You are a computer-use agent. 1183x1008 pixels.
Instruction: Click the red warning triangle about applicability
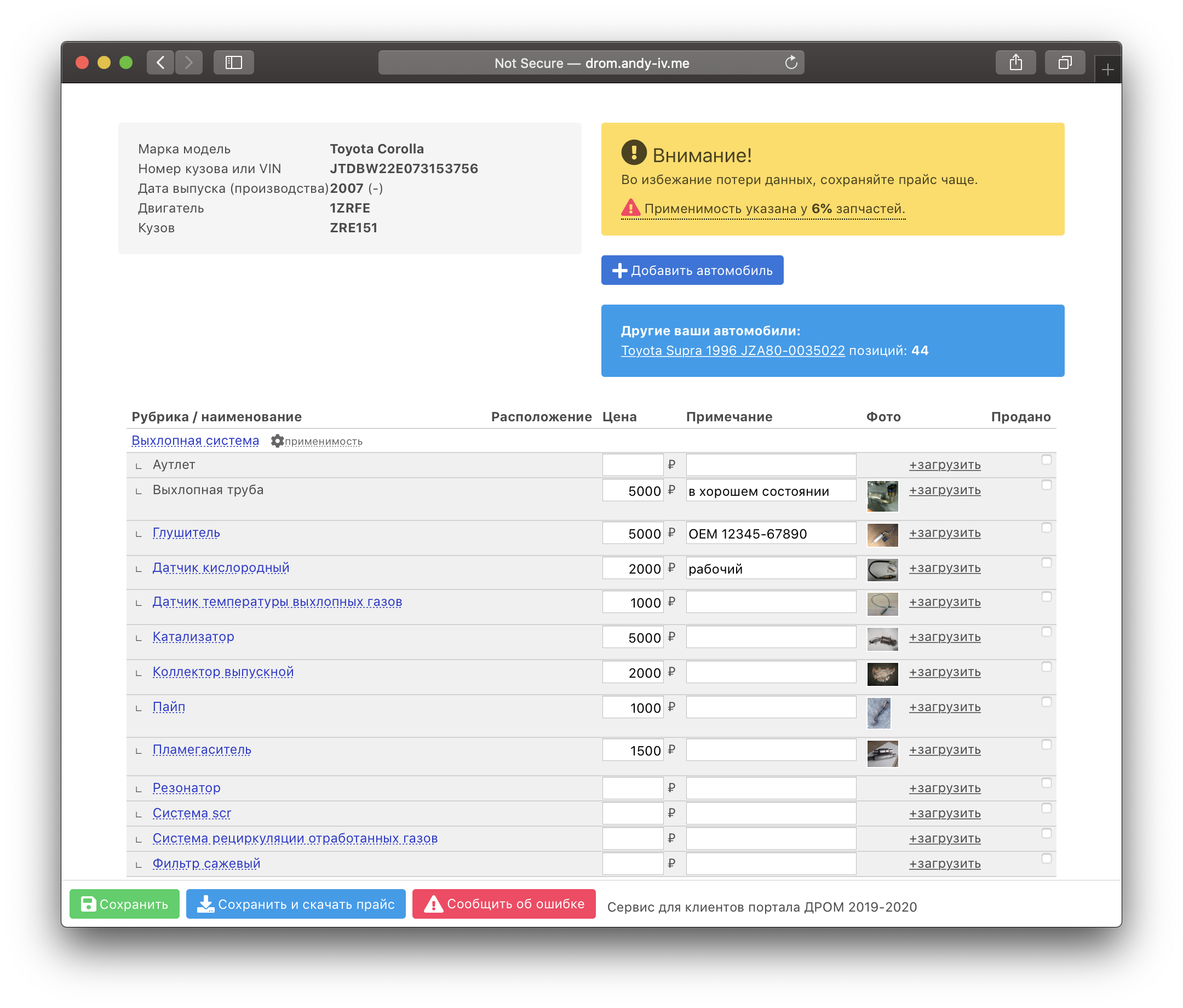[x=630, y=208]
